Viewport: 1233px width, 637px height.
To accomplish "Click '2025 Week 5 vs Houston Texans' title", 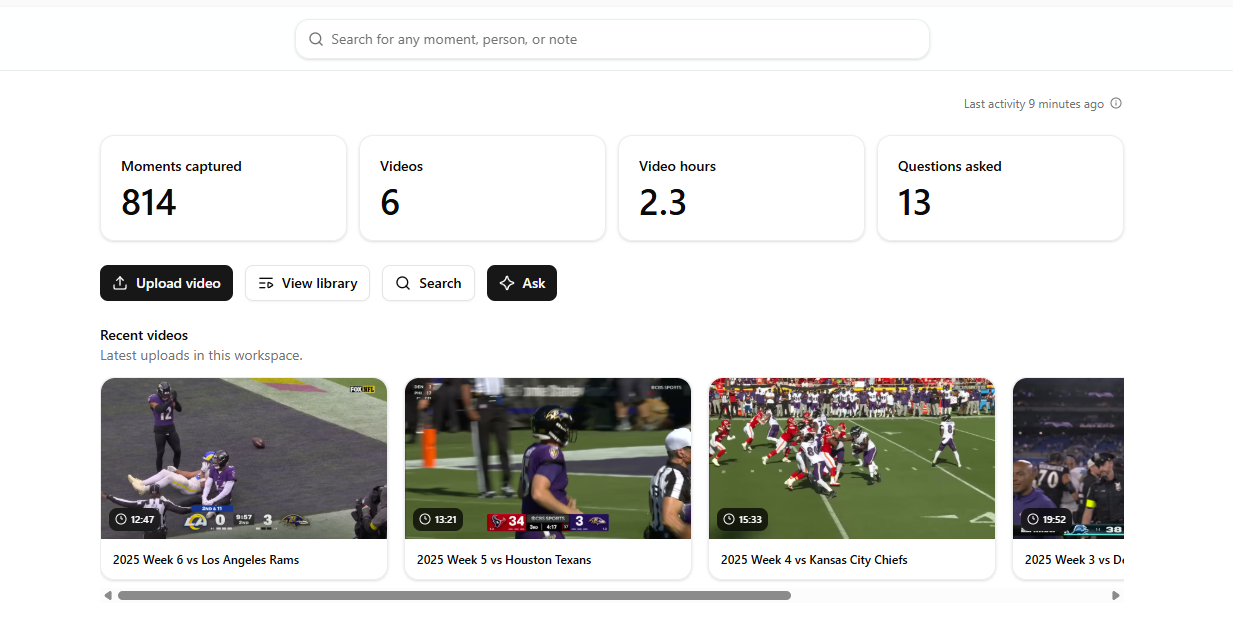I will click(x=504, y=560).
